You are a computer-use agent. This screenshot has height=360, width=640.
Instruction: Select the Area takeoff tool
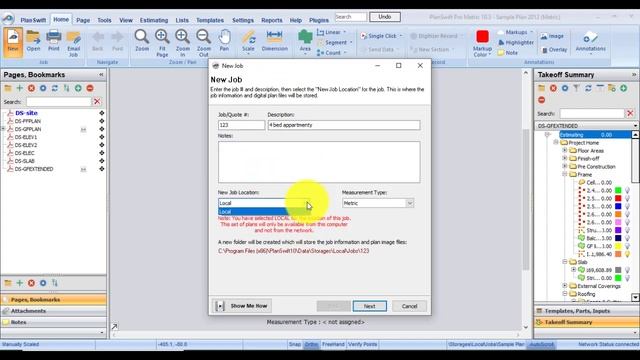coord(305,41)
